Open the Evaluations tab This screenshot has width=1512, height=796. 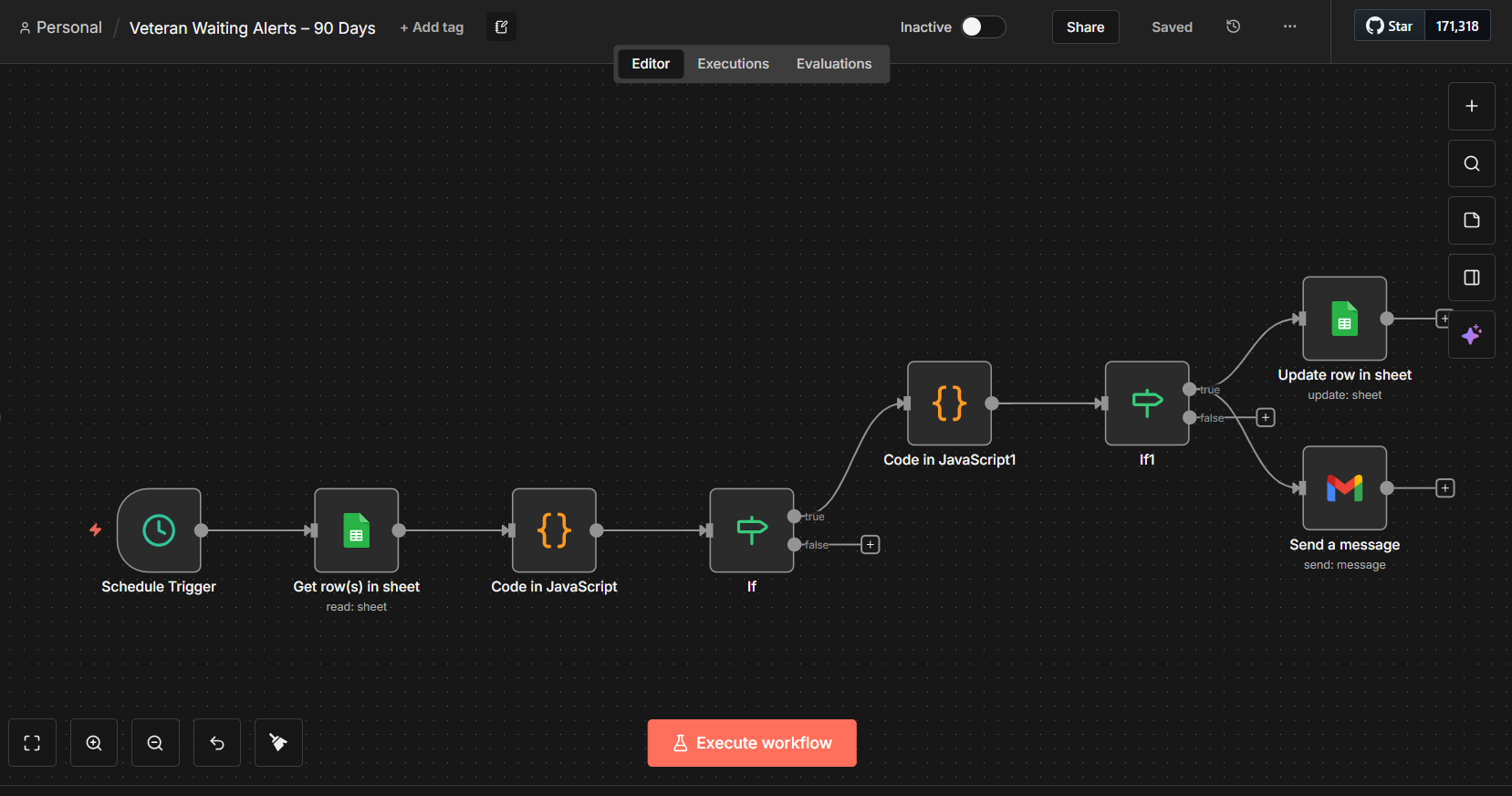pos(833,64)
